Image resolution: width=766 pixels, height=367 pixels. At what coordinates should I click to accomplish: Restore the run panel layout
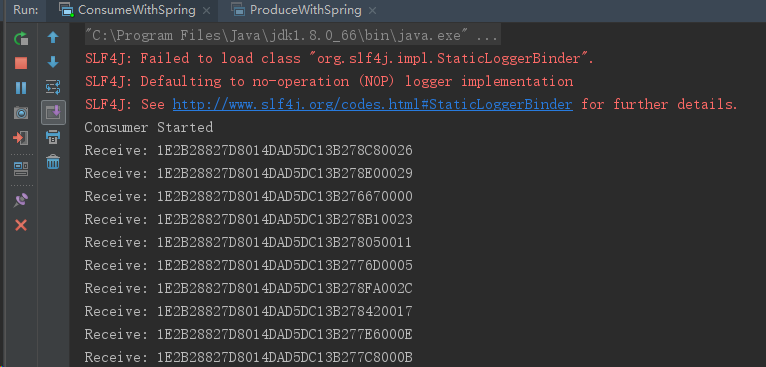point(21,169)
